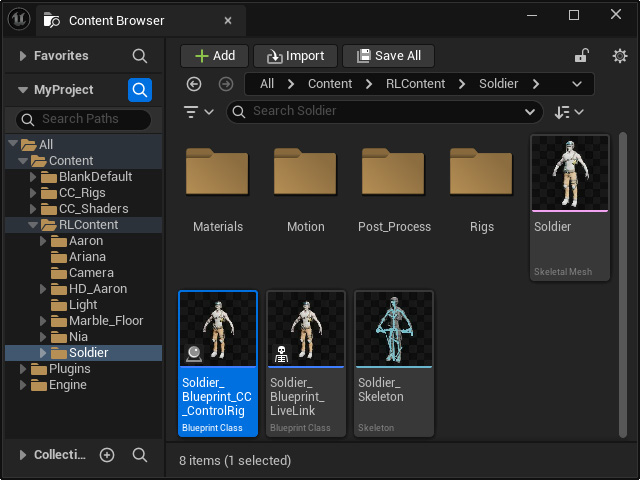Close the Content Browser tab
This screenshot has width=640, height=480.
[x=228, y=20]
